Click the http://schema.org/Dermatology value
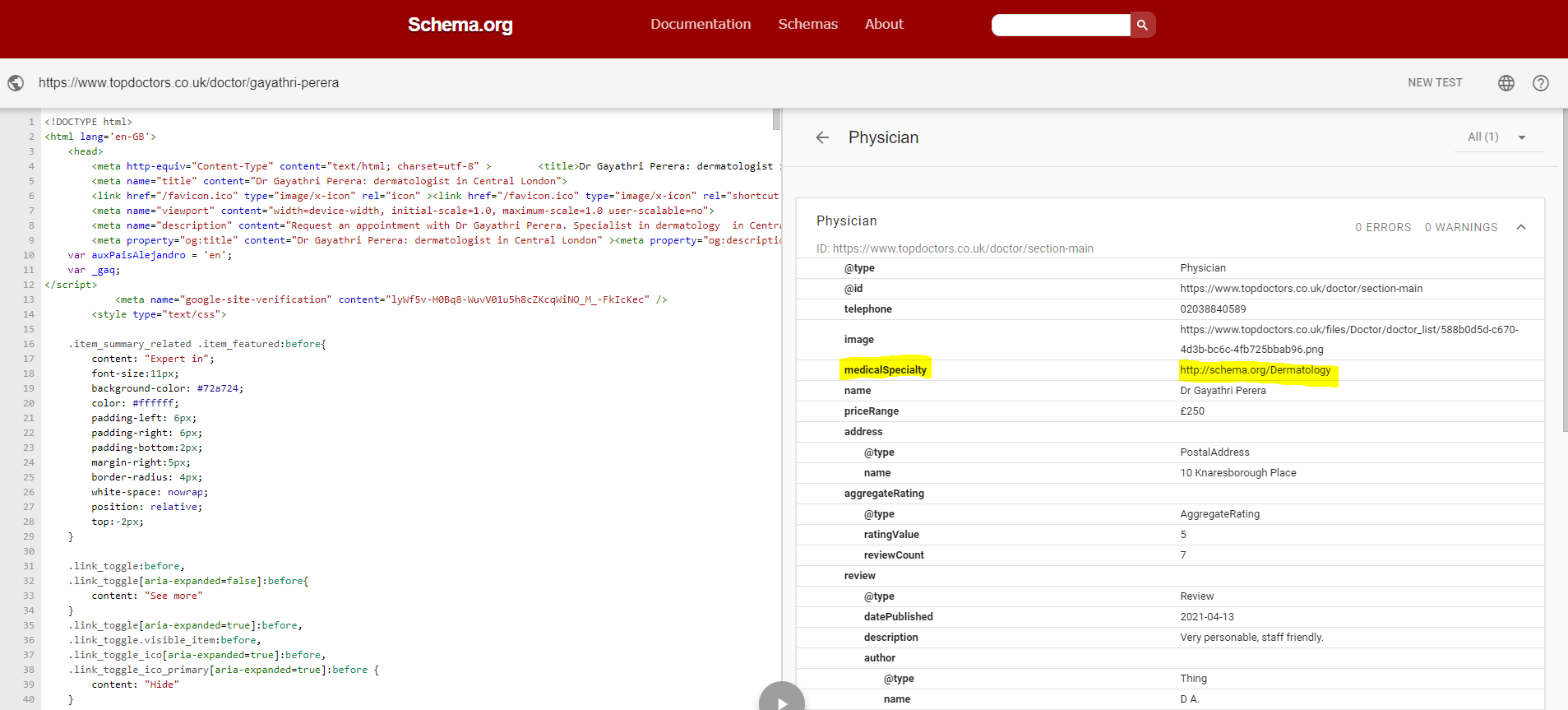The image size is (1568, 710). pyautogui.click(x=1255, y=370)
